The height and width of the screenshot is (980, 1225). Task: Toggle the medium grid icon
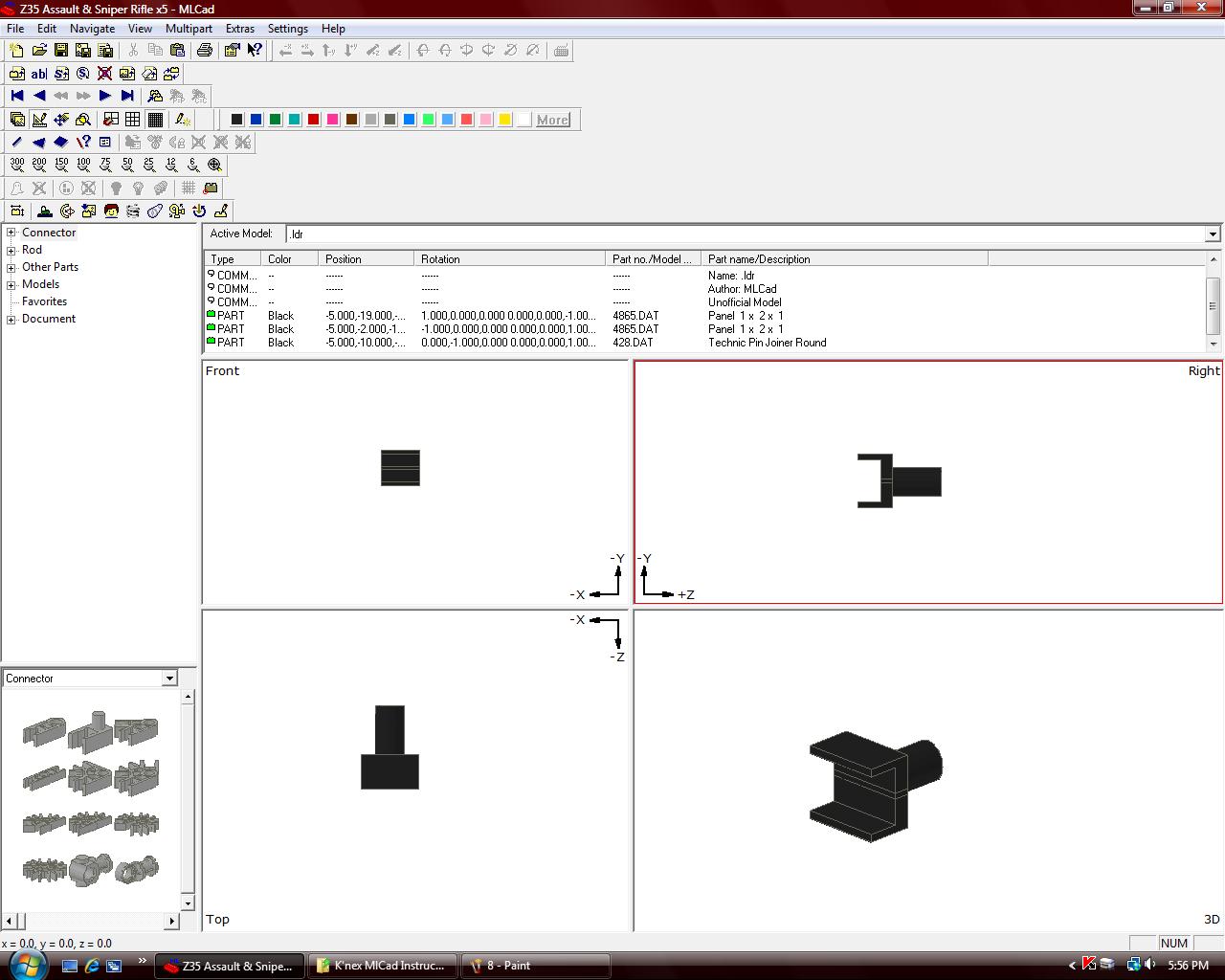pos(133,120)
